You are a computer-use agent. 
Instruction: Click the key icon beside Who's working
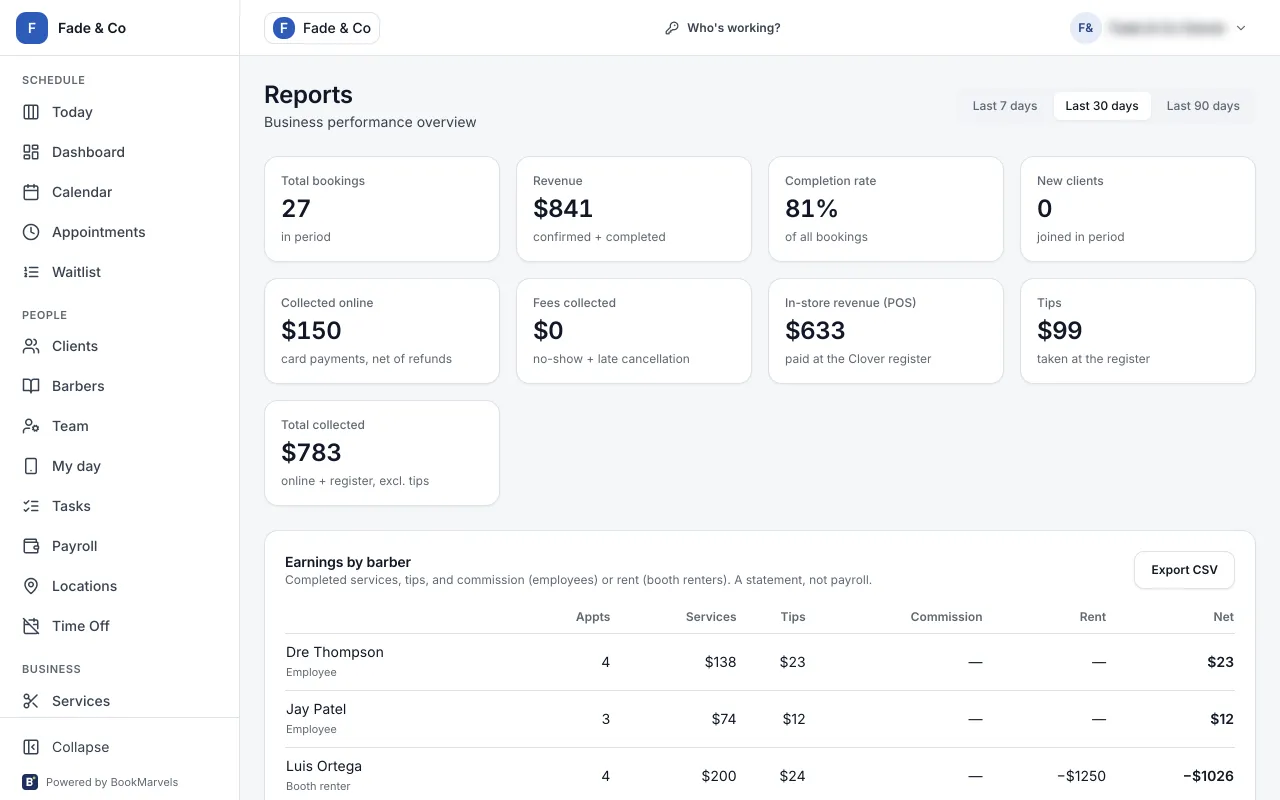click(x=672, y=28)
